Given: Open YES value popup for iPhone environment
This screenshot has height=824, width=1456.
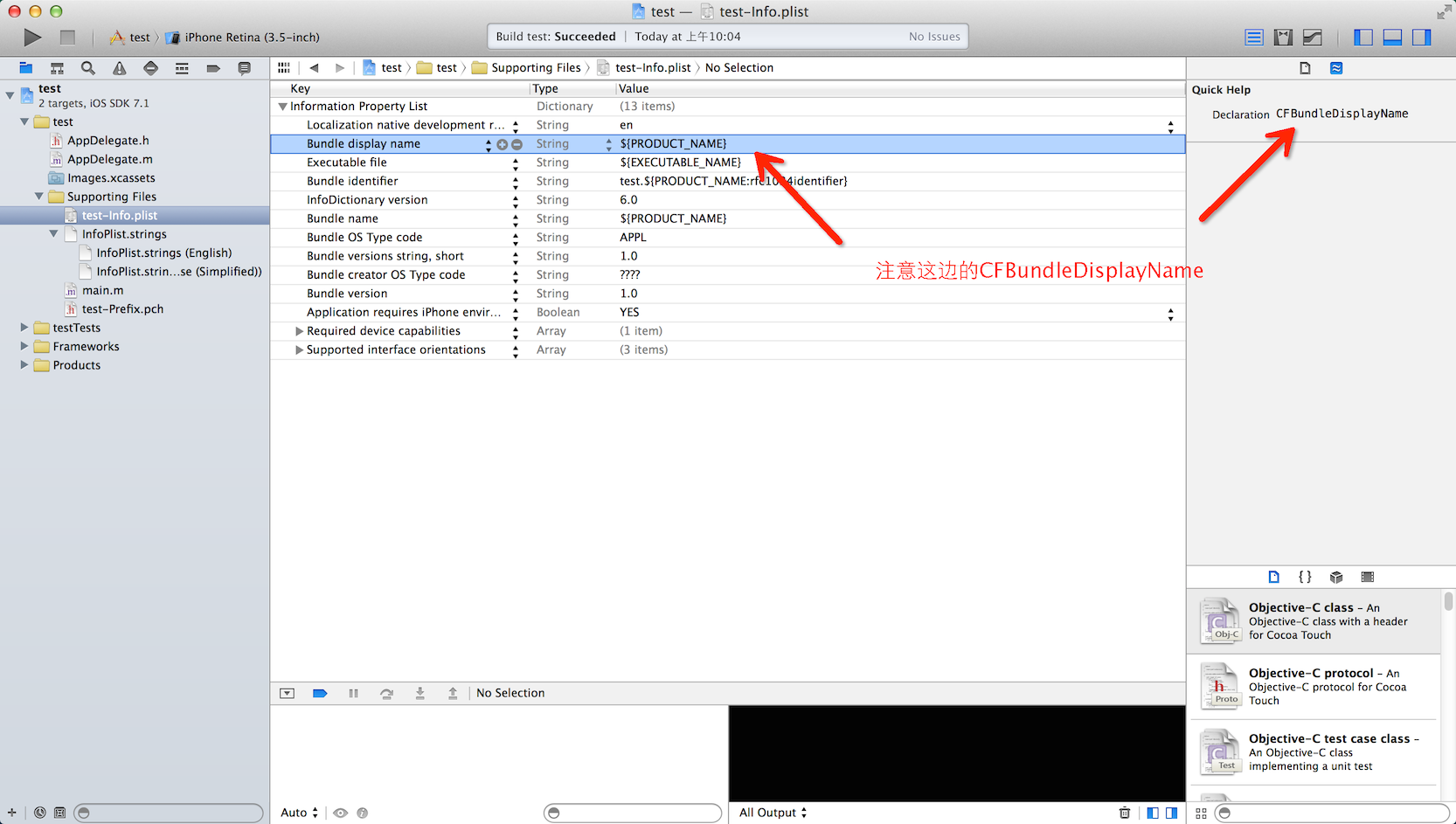Looking at the screenshot, I should (1170, 313).
